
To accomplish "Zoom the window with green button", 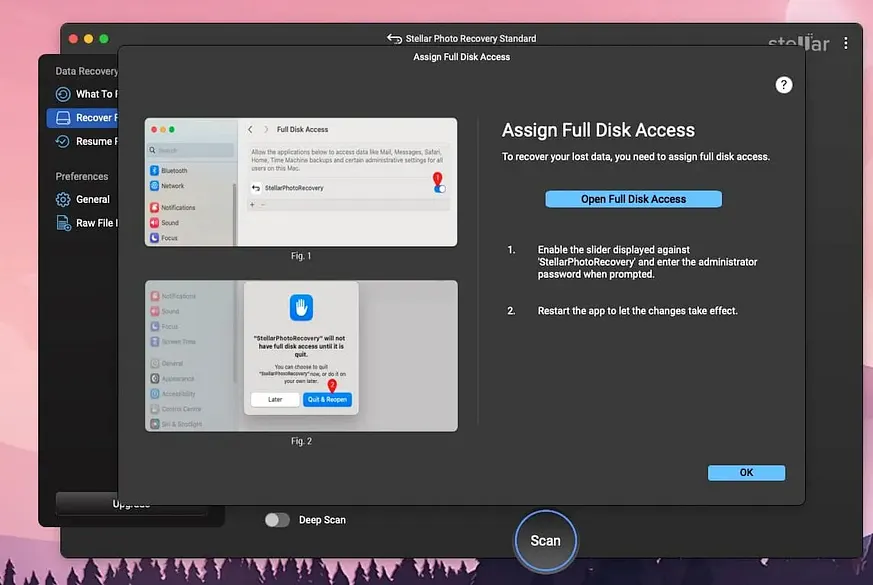I will pyautogui.click(x=104, y=39).
